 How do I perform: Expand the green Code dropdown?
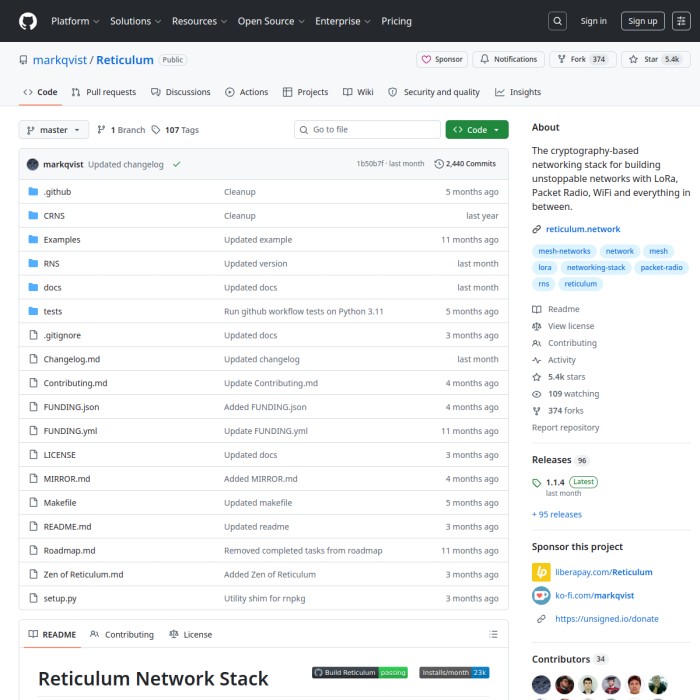(477, 130)
